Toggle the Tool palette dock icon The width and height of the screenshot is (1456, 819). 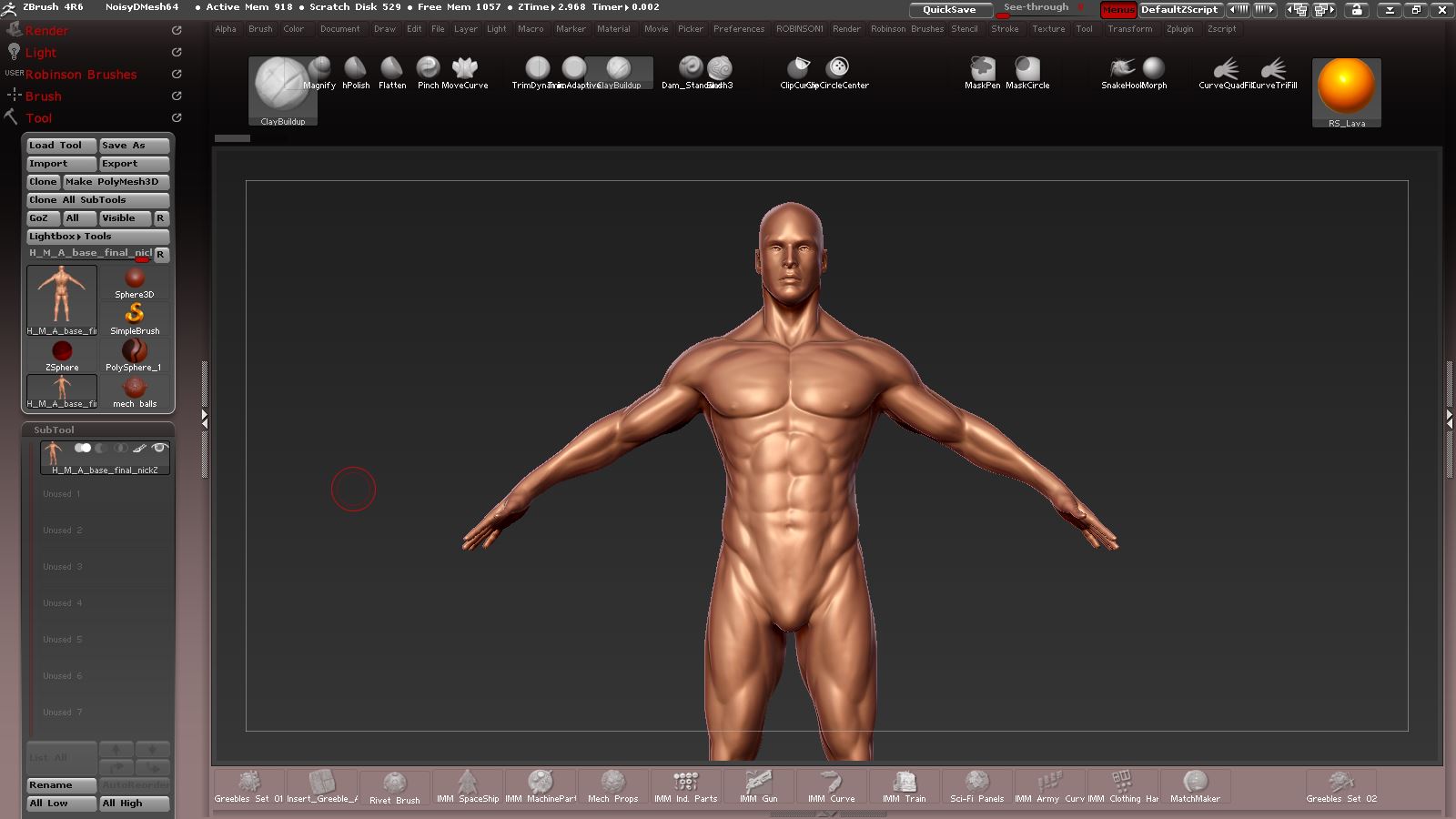coord(177,117)
